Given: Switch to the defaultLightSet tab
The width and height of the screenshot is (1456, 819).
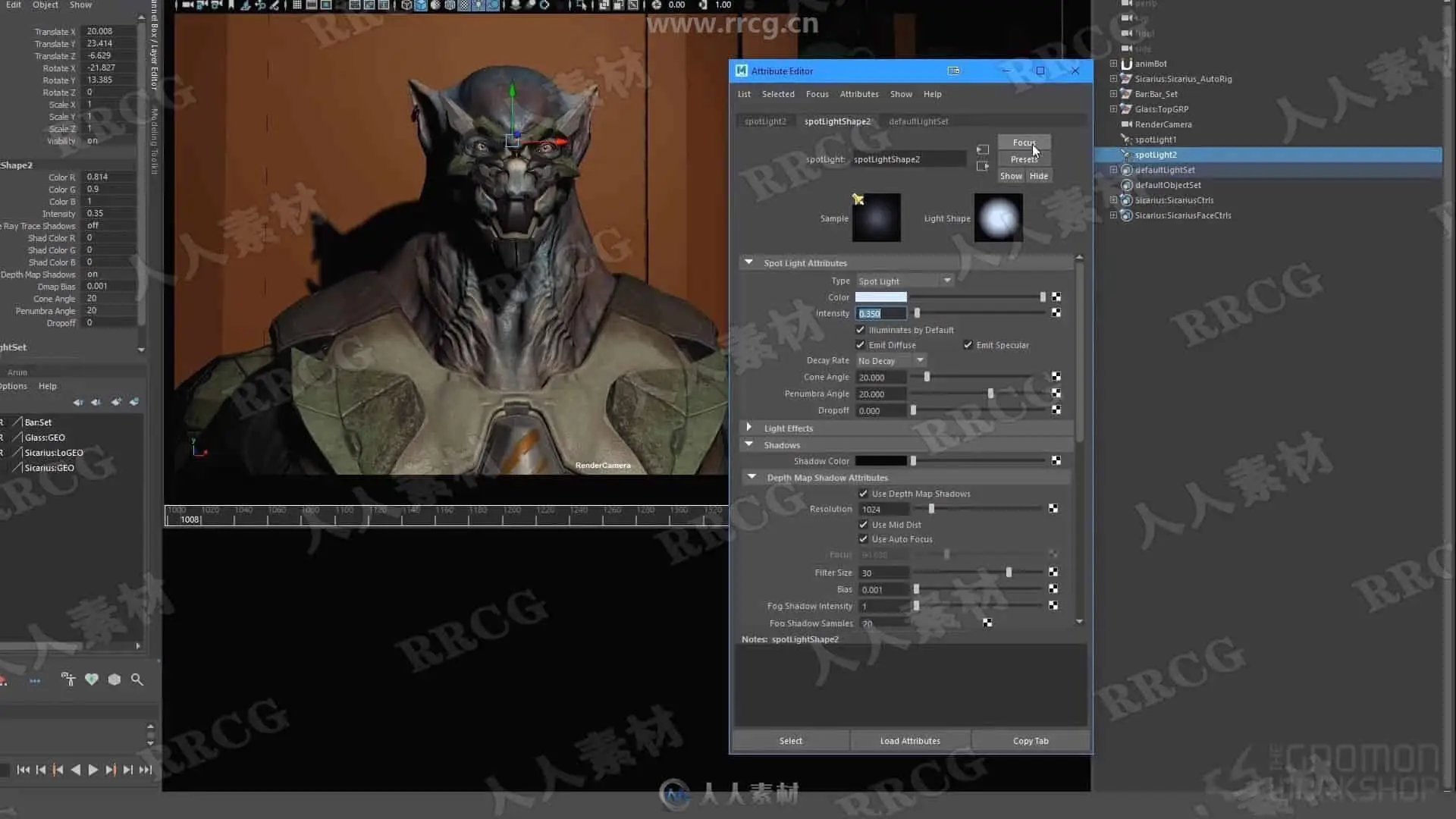Looking at the screenshot, I should [918, 121].
